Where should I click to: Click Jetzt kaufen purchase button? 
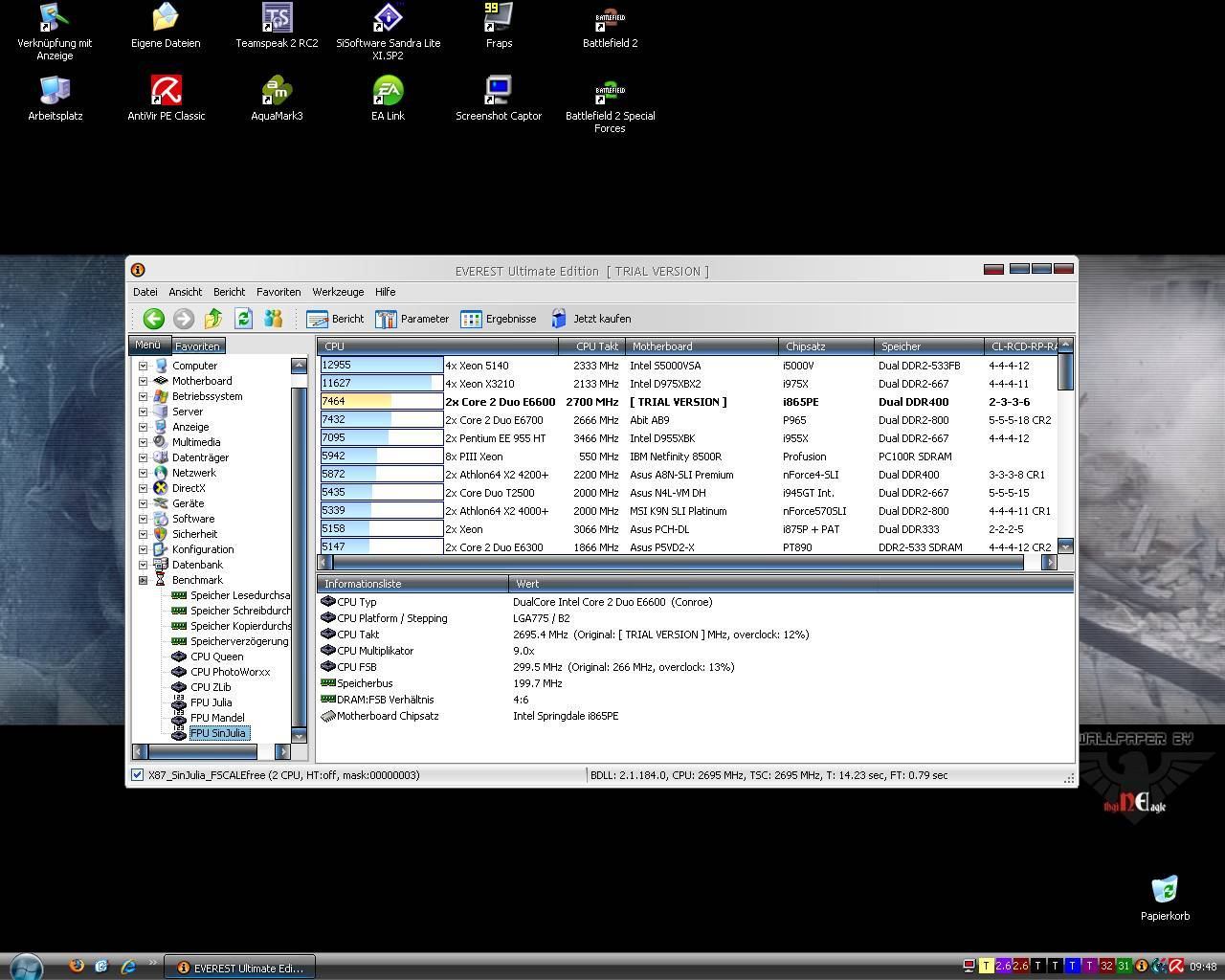(x=590, y=319)
